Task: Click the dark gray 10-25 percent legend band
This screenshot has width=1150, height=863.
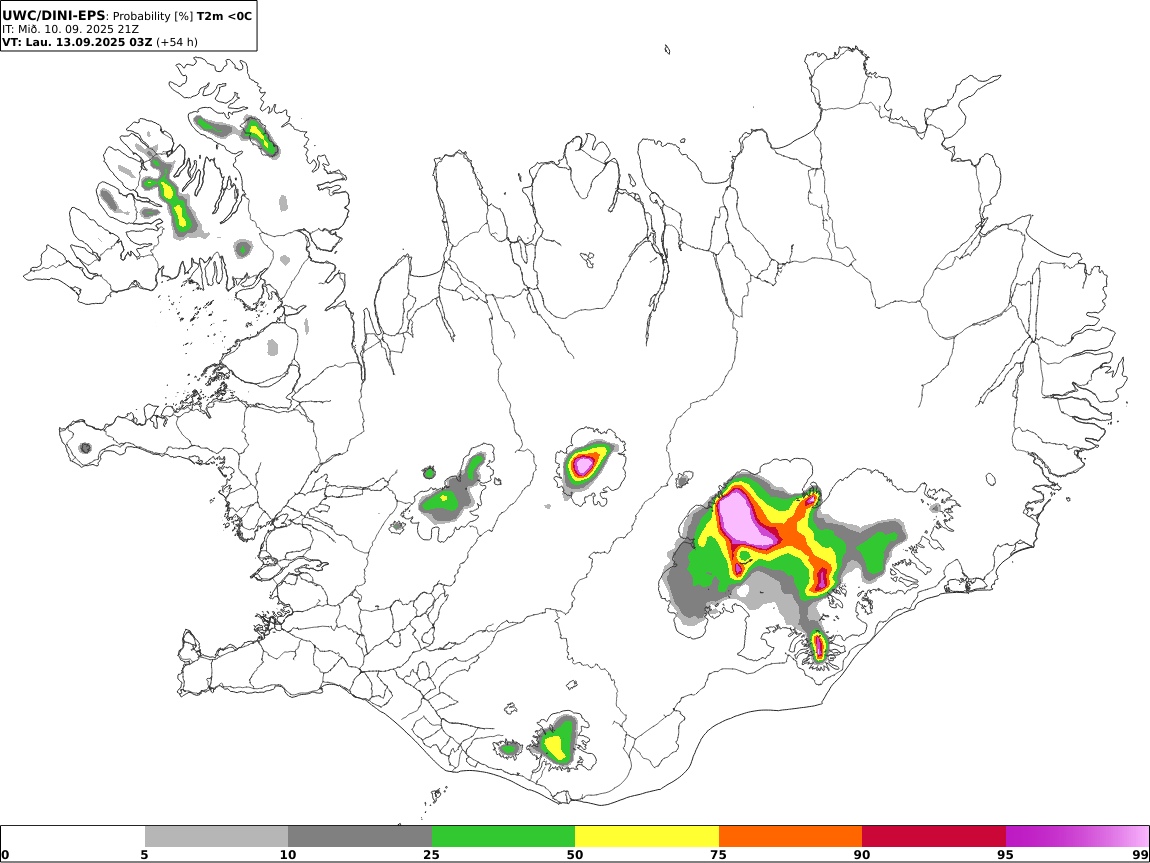Action: 360,836
